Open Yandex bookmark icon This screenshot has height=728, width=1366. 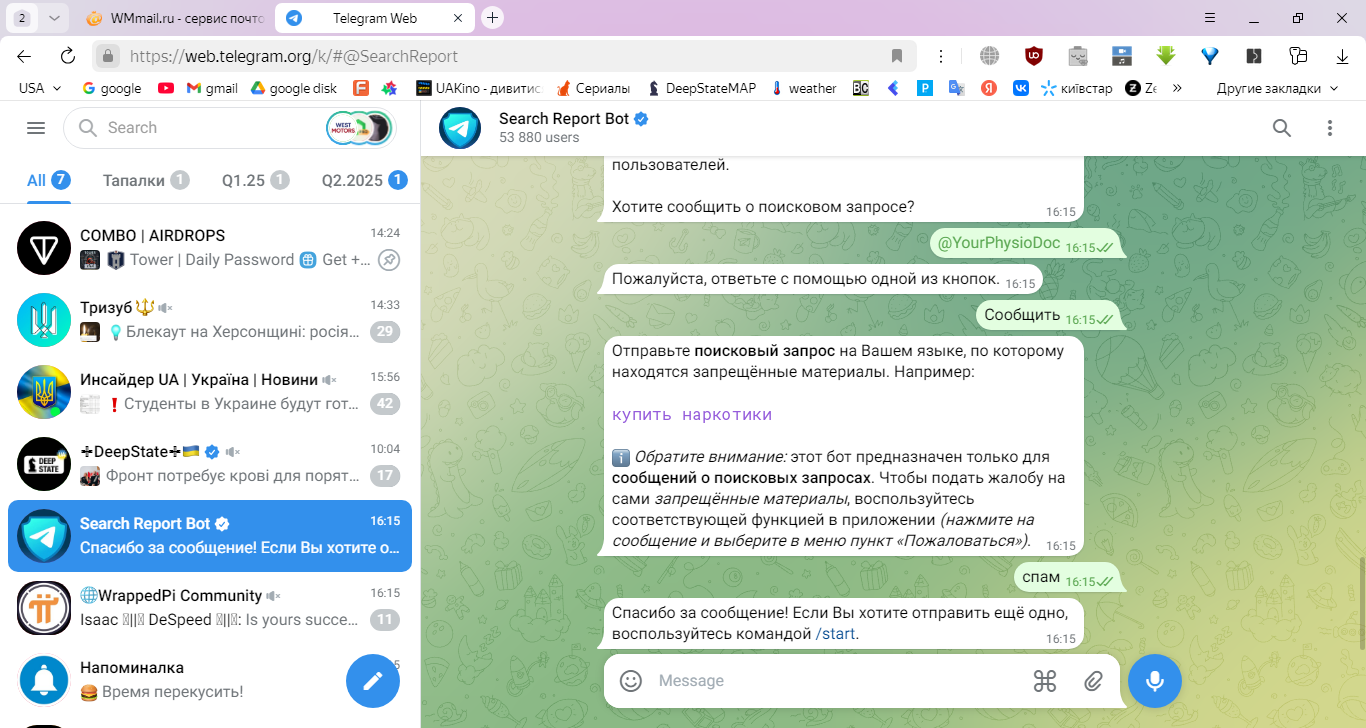[988, 88]
